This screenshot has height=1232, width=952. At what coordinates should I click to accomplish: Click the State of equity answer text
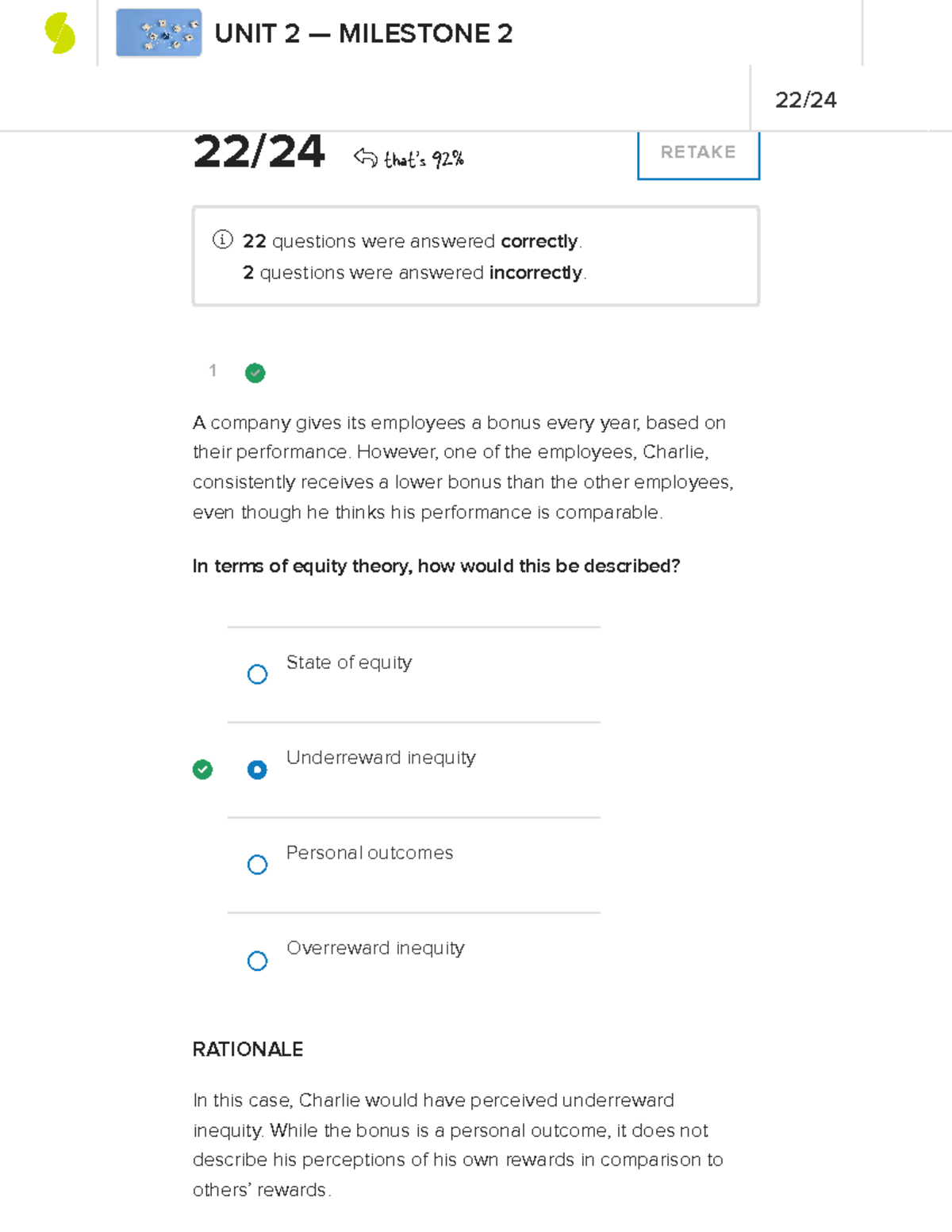tap(349, 662)
